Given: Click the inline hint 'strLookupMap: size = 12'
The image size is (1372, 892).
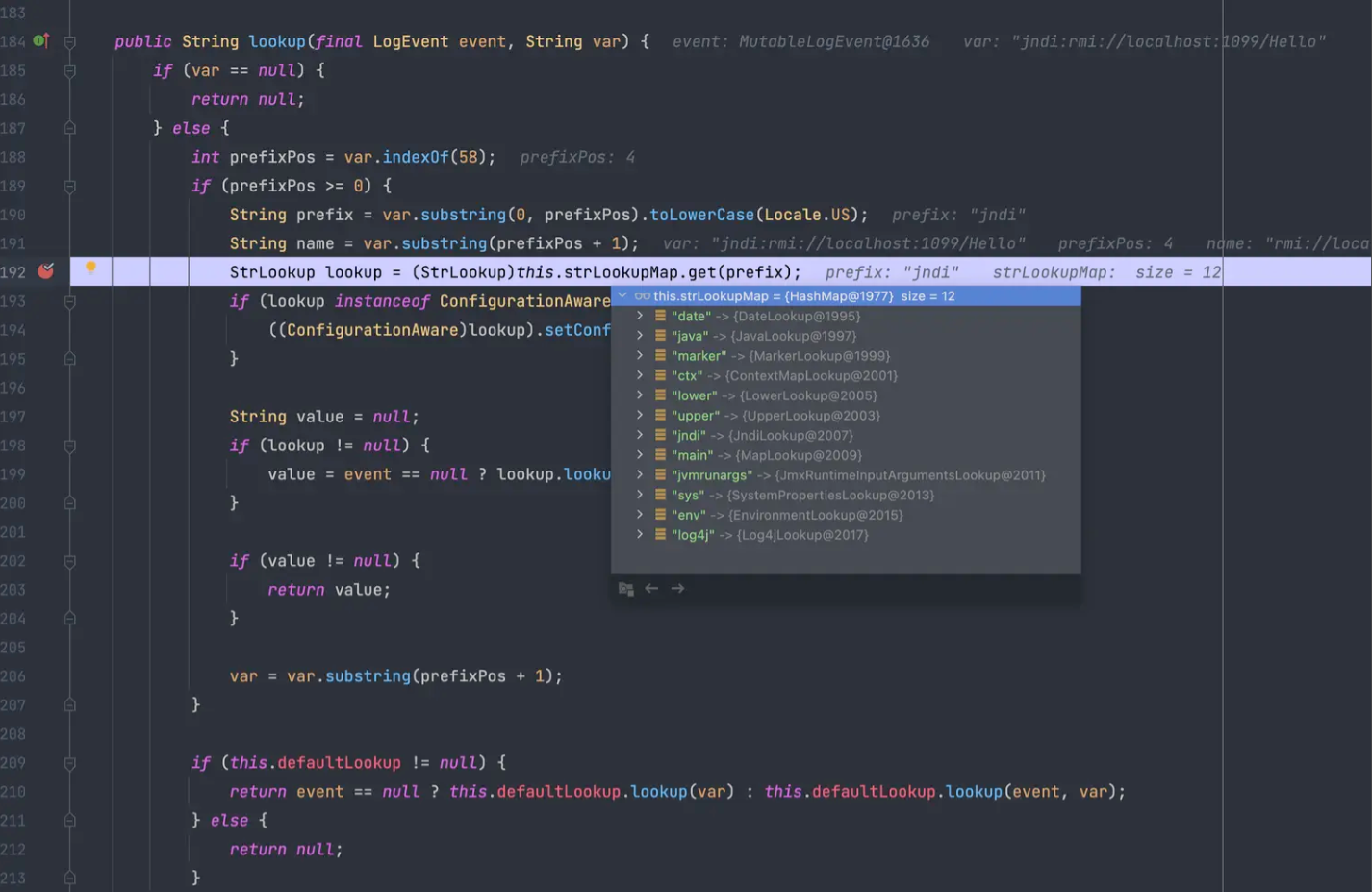Looking at the screenshot, I should (1106, 272).
